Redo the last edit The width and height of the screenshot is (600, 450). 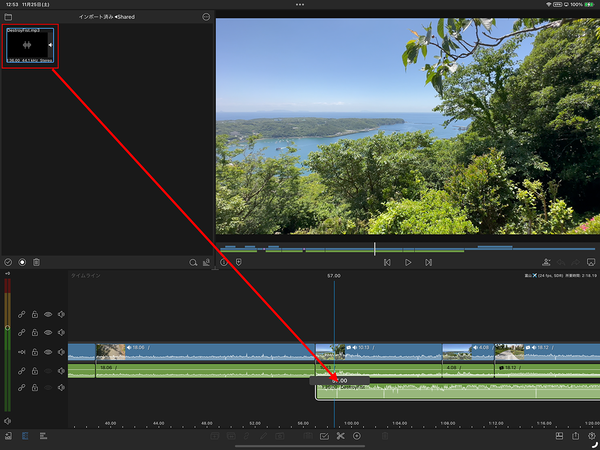(576, 262)
